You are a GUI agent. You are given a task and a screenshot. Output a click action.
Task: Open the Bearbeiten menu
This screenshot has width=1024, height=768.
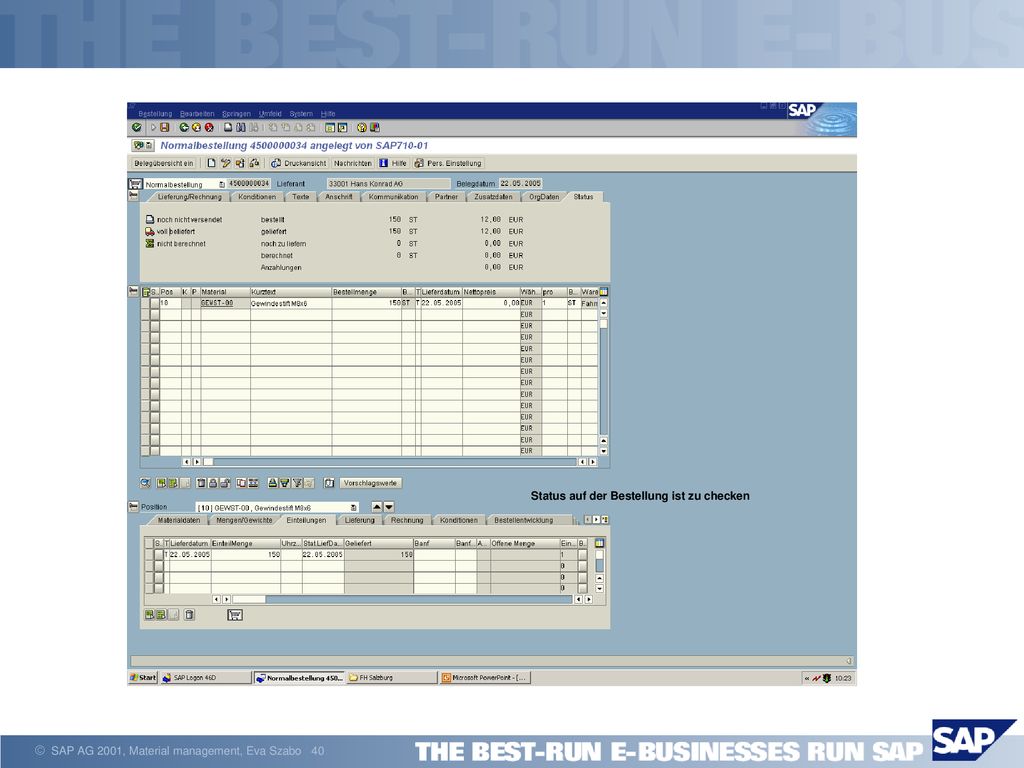click(197, 114)
